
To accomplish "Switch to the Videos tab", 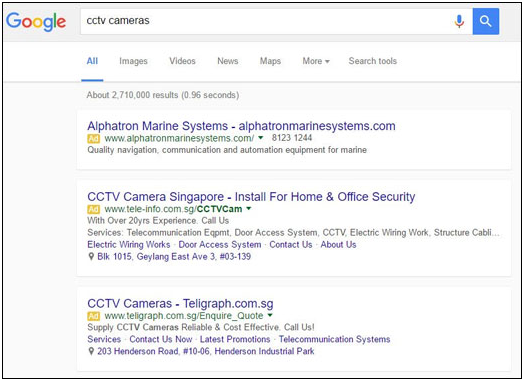I will (x=182, y=61).
